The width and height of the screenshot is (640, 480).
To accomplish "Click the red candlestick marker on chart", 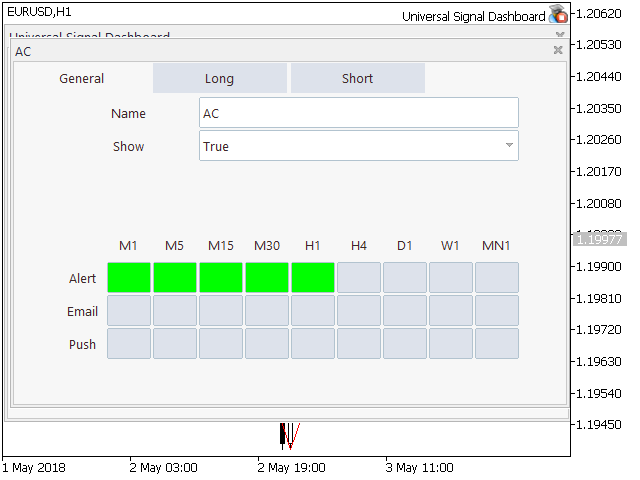I will click(x=292, y=436).
